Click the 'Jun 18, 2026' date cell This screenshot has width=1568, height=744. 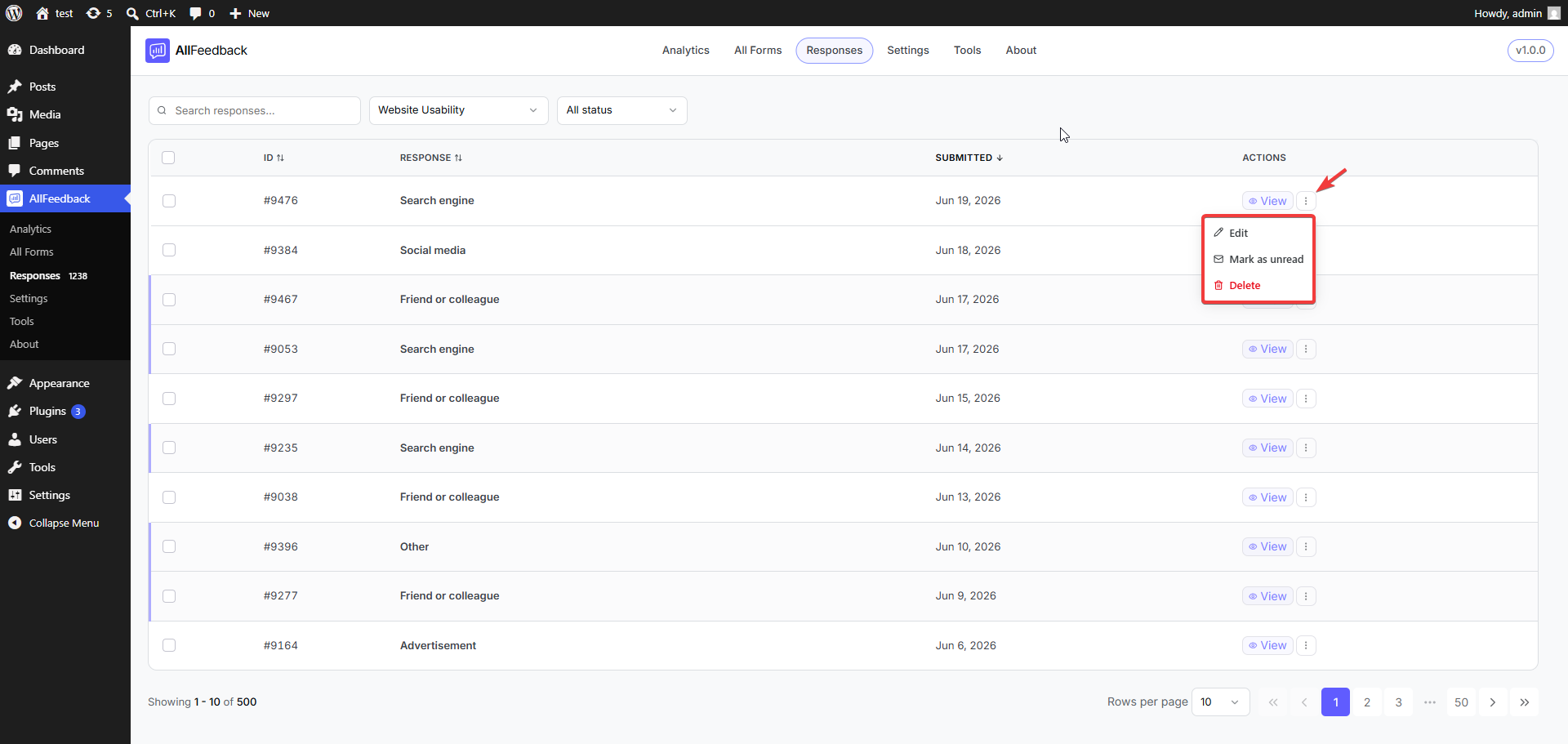(x=968, y=250)
